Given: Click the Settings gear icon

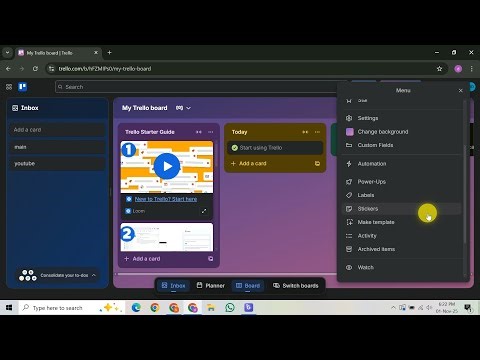Looking at the screenshot, I should [349, 118].
